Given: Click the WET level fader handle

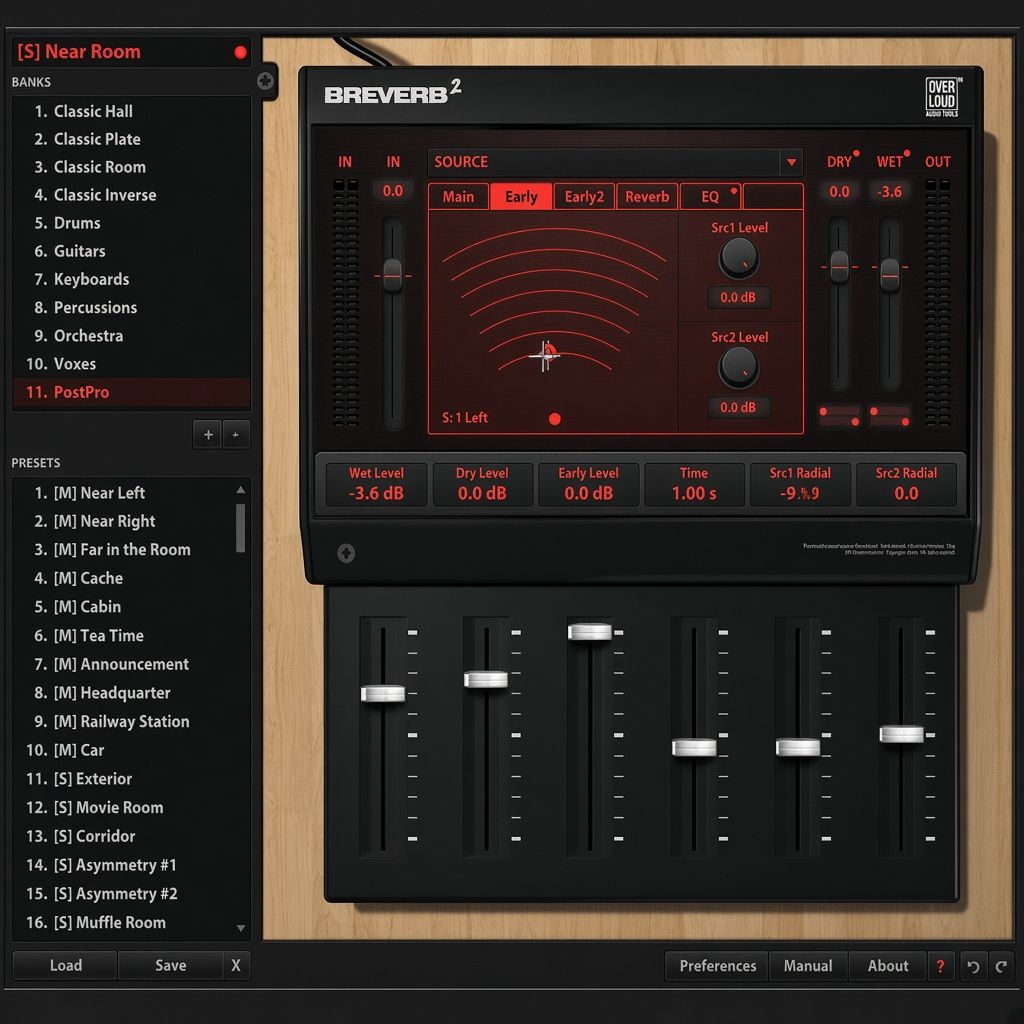Looking at the screenshot, I should (889, 274).
